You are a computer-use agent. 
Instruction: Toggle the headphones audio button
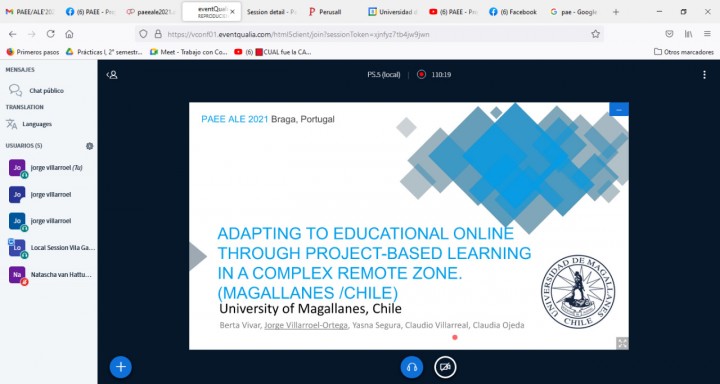tap(412, 367)
